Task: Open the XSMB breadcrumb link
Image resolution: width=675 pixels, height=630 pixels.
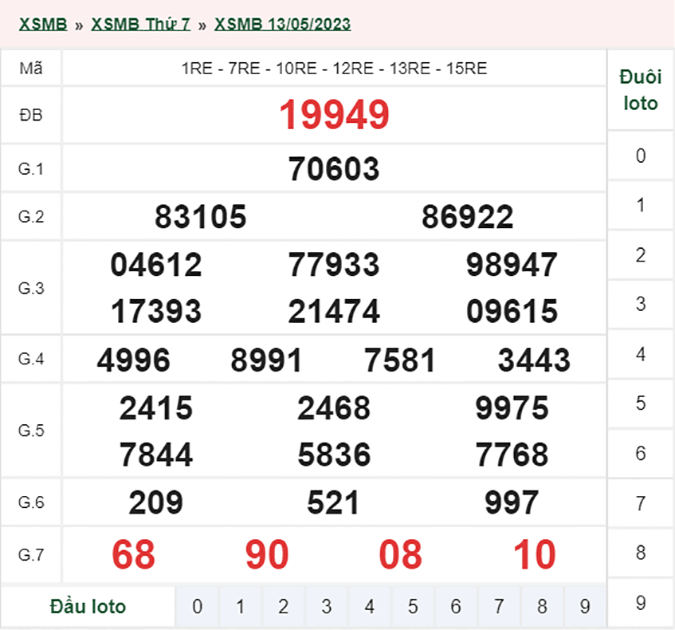Action: click(43, 24)
